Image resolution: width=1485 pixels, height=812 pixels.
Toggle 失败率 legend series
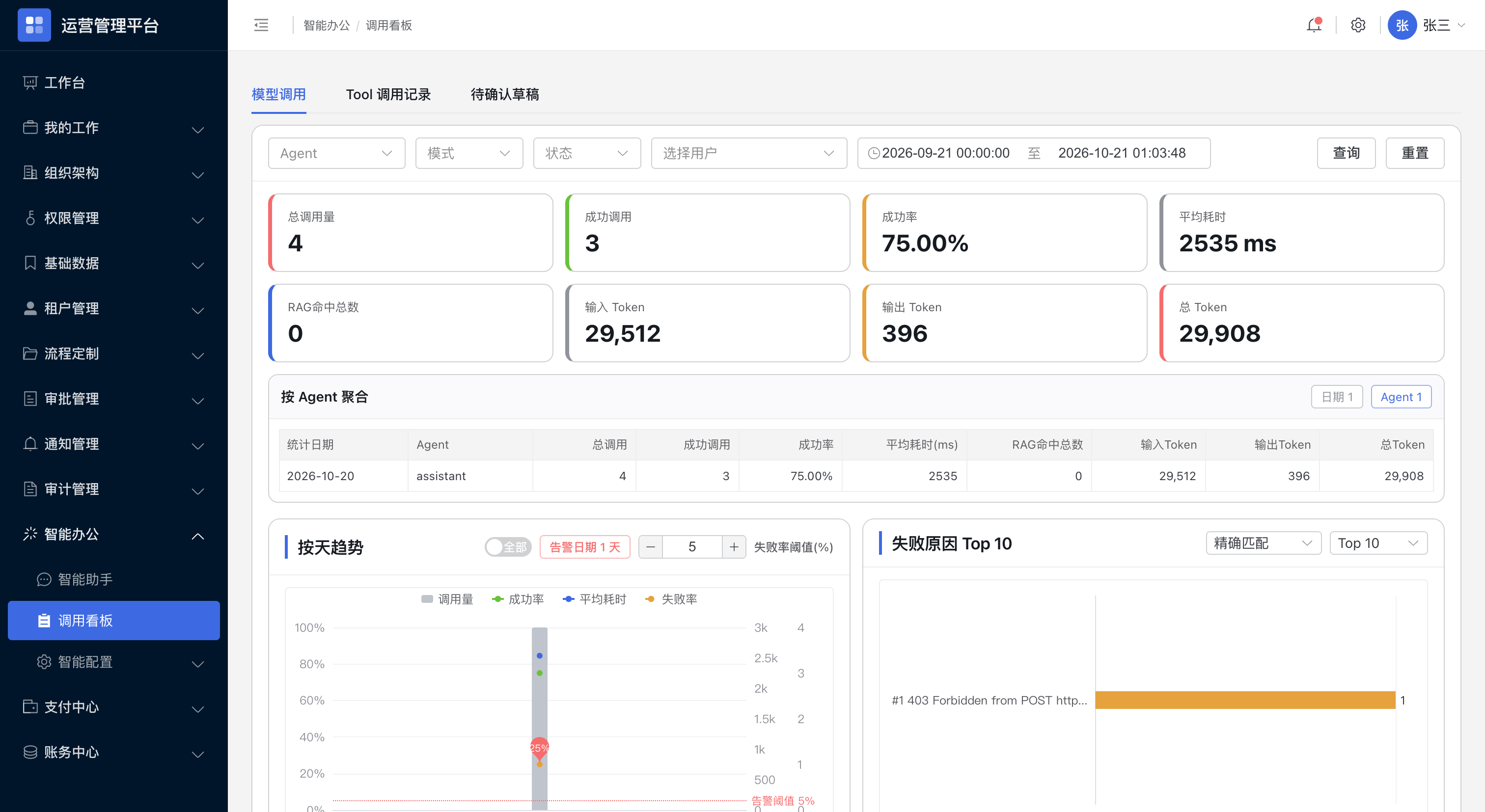tap(671, 599)
